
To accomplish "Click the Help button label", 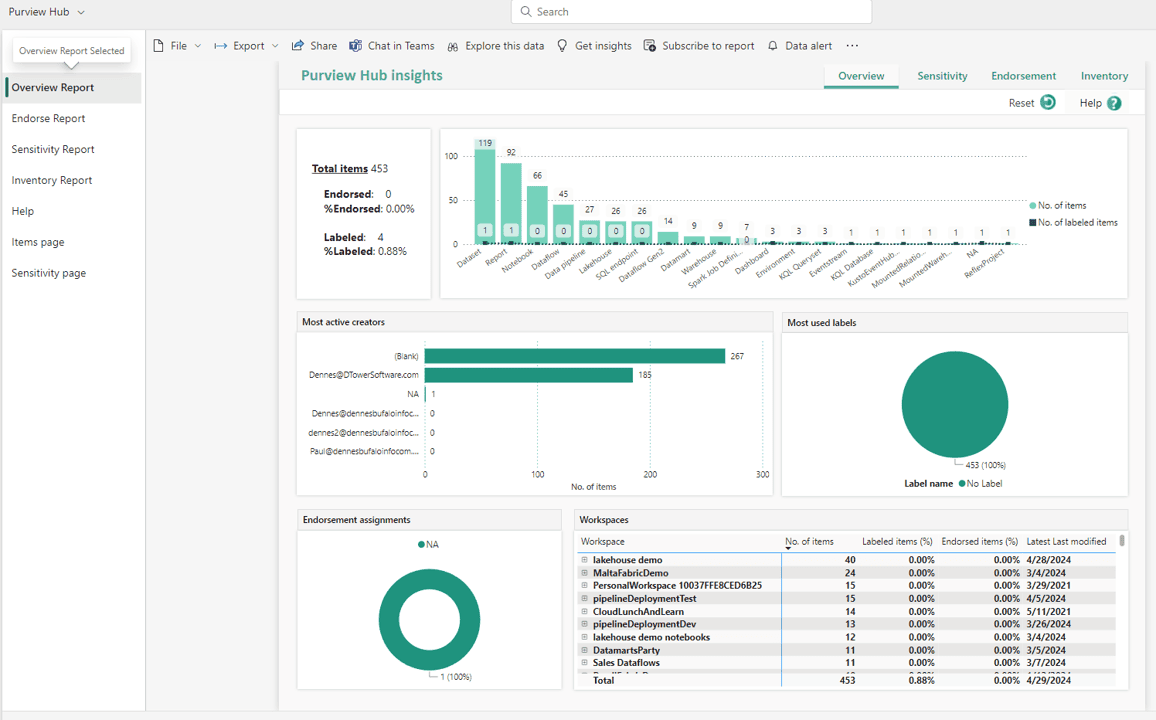I will pos(1090,103).
